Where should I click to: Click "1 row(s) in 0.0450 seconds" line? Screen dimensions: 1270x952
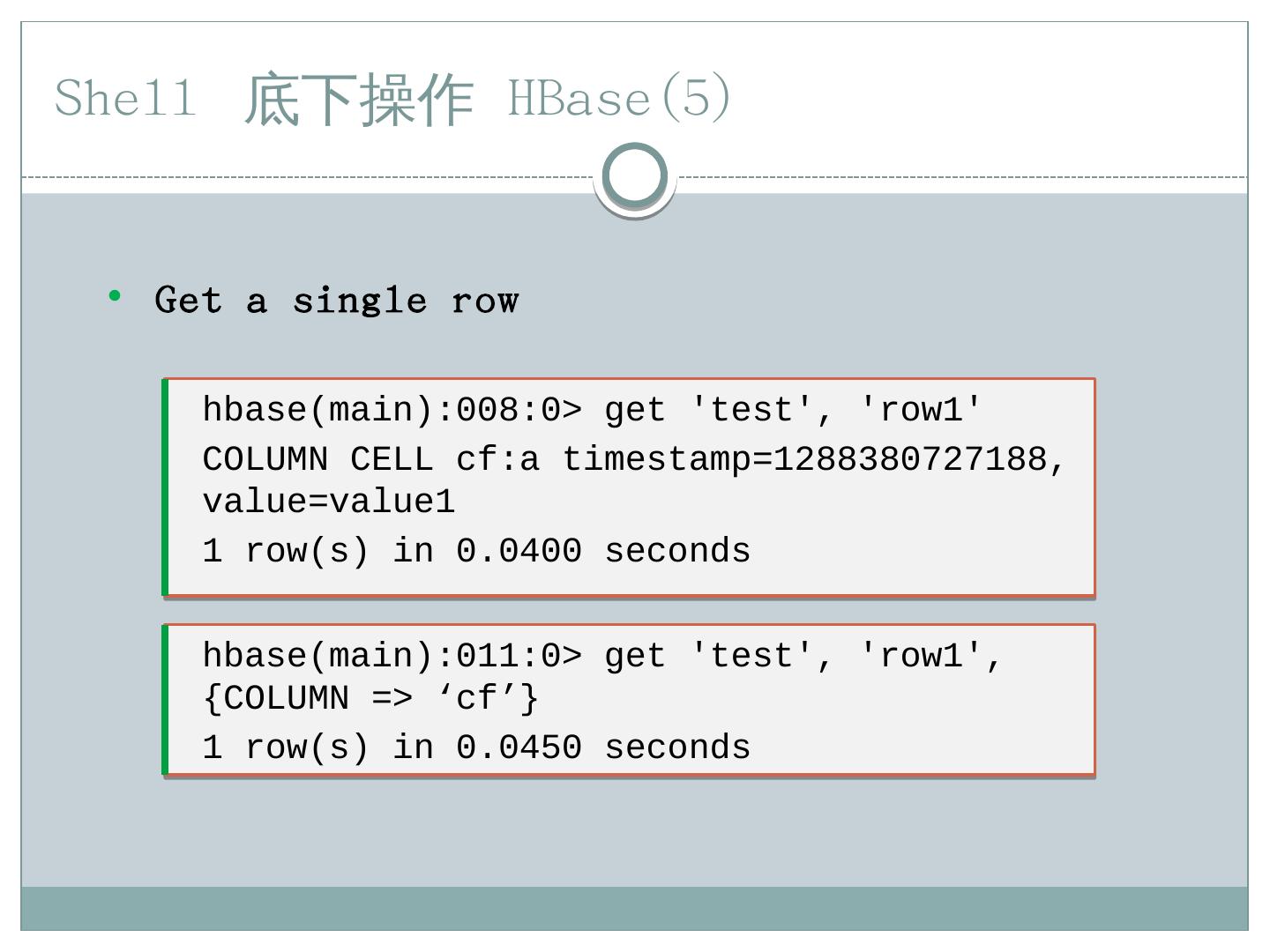[x=476, y=747]
